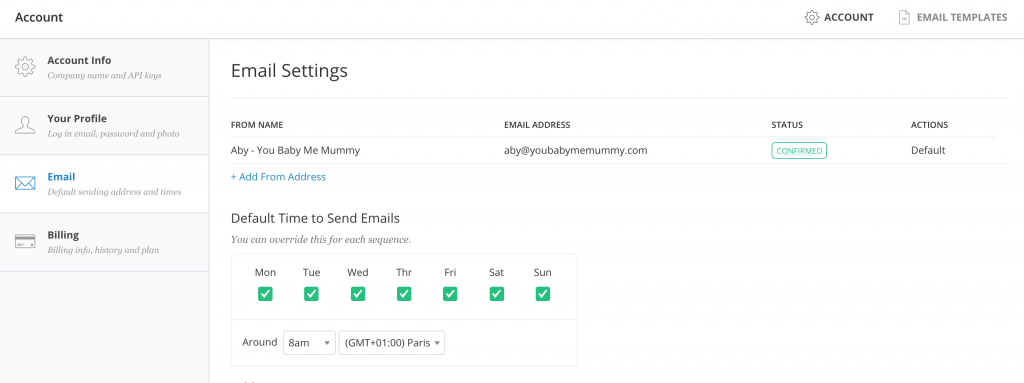Click the + Add From Address link
This screenshot has width=1024, height=383.
(278, 176)
